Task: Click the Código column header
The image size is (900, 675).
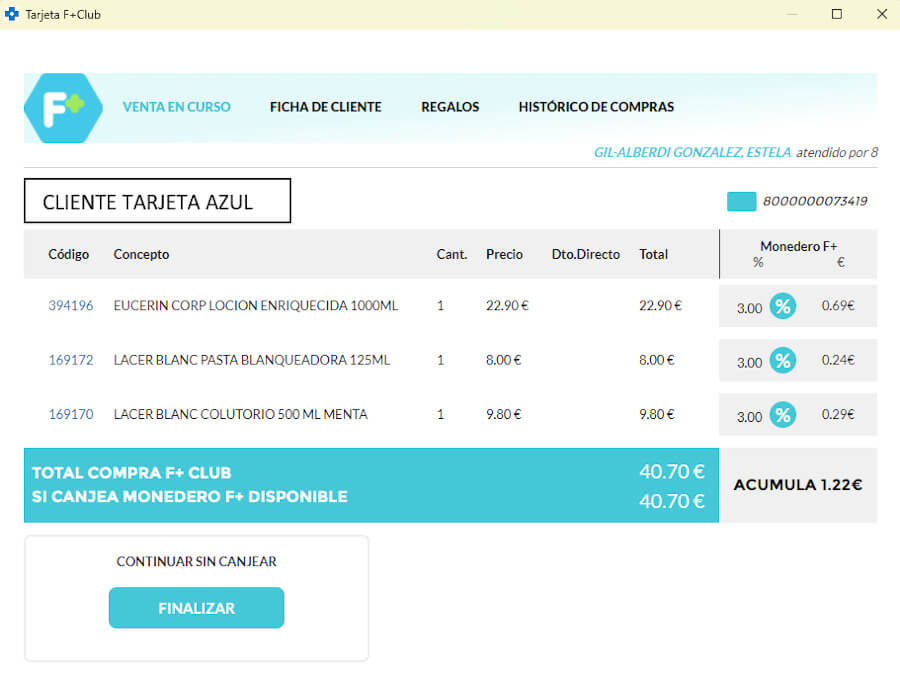Action: tap(68, 254)
